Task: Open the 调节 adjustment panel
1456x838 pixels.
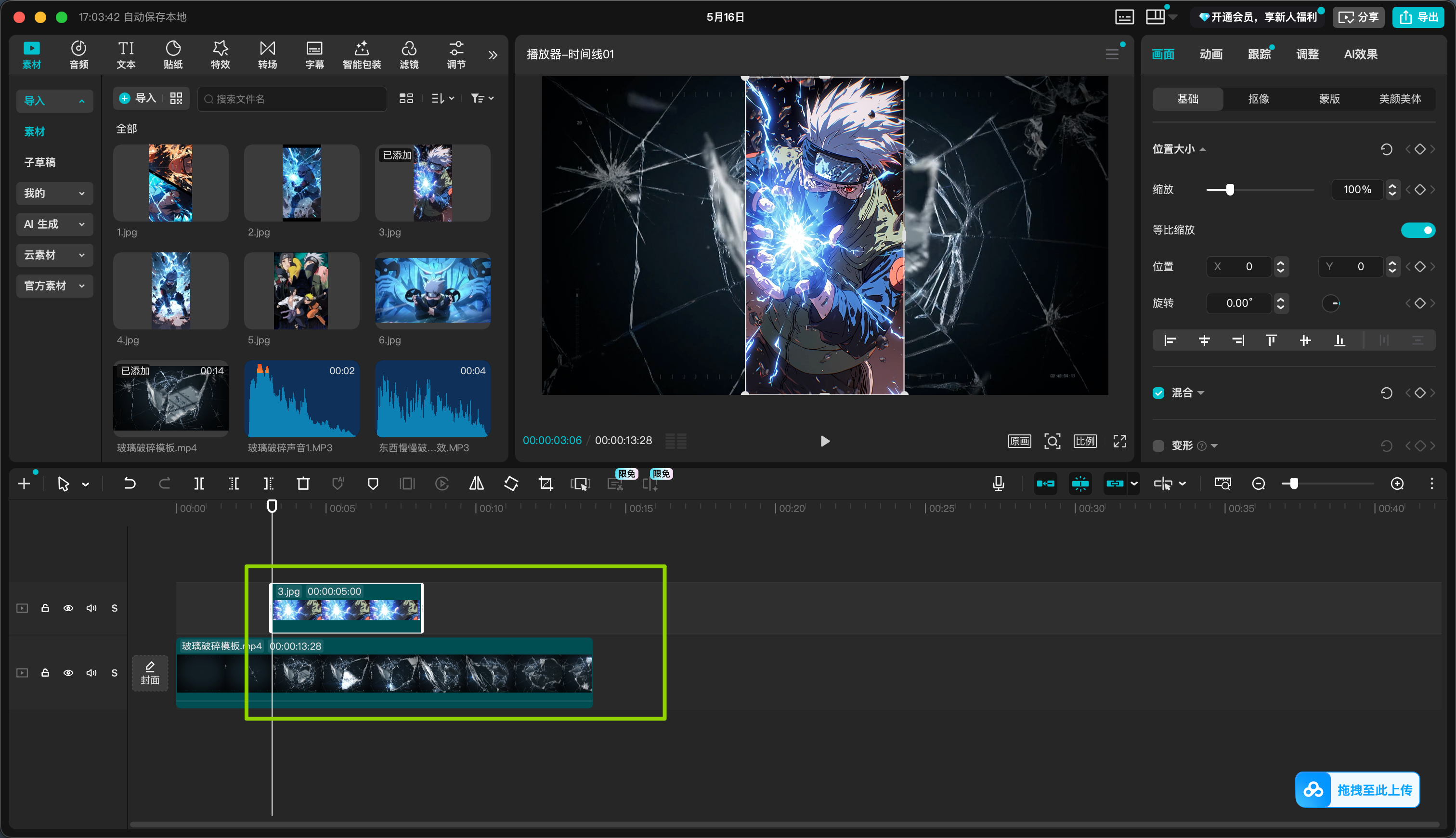Action: click(456, 55)
